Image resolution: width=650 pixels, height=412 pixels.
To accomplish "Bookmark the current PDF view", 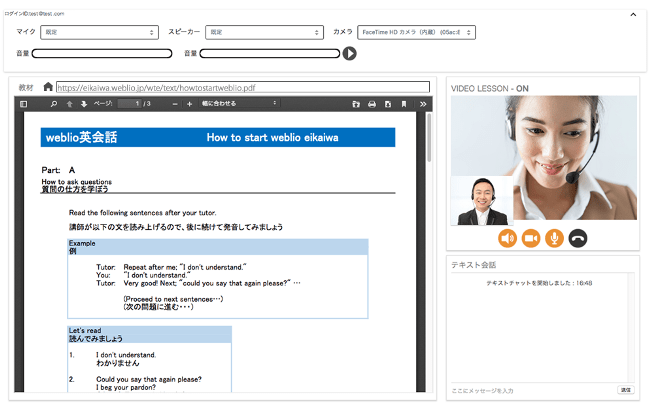I will click(x=404, y=104).
